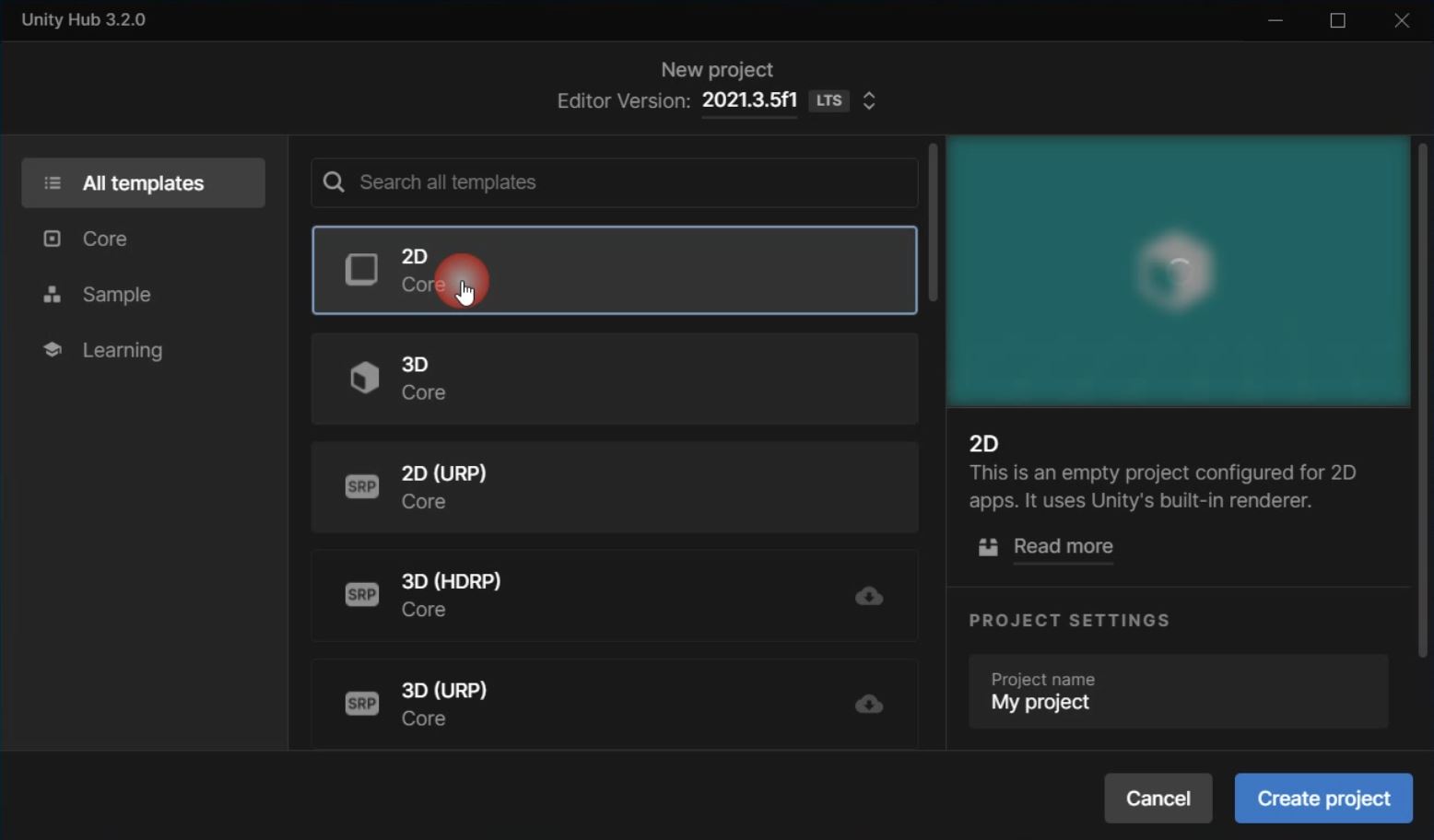Viewport: 1434px width, 840px height.
Task: Open the Read more link
Action: click(x=1063, y=546)
